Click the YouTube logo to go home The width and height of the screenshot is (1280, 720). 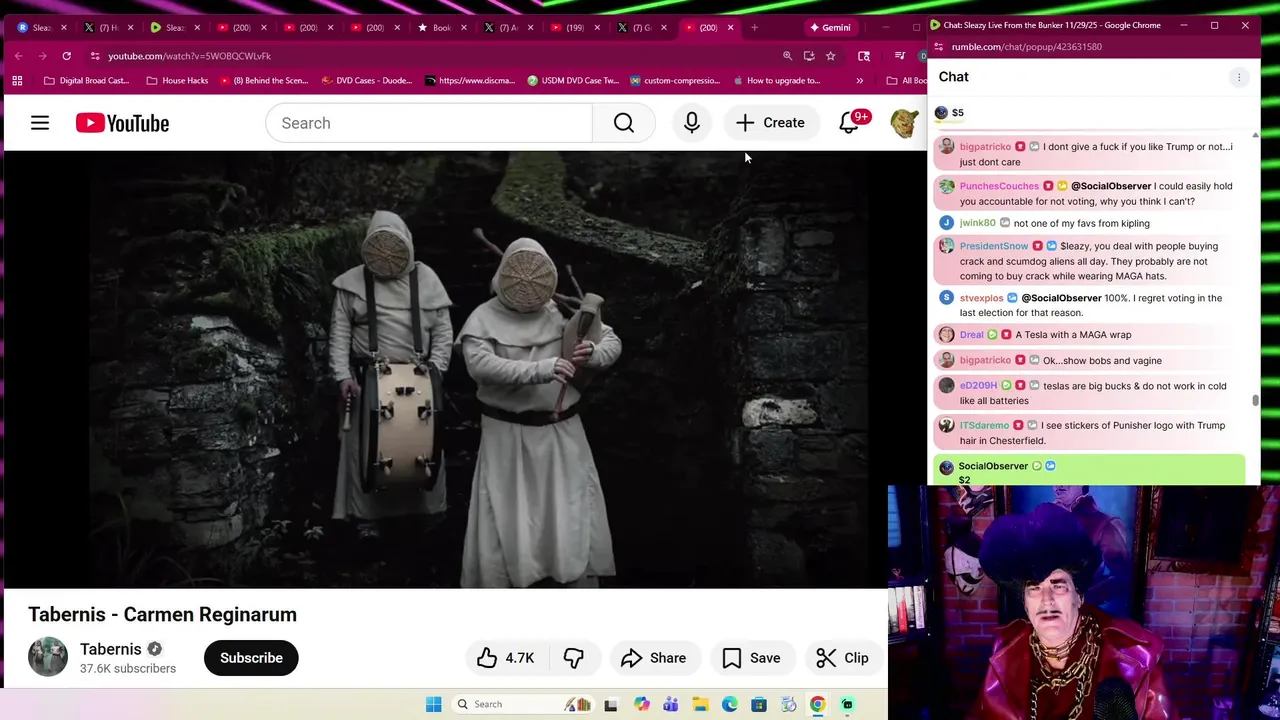[122, 123]
